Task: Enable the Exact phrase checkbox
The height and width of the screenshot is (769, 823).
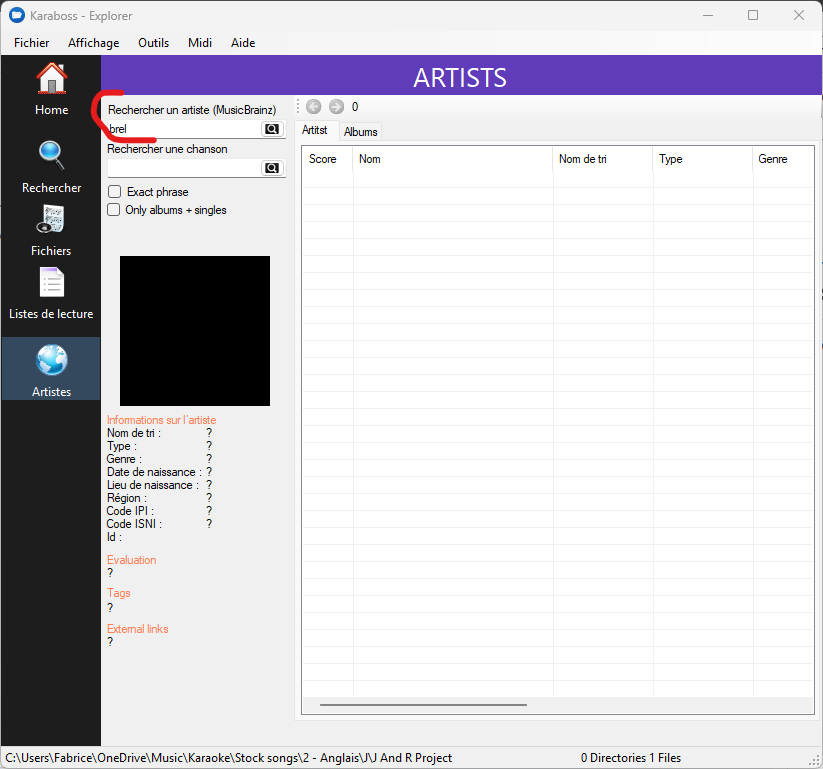Action: tap(115, 192)
